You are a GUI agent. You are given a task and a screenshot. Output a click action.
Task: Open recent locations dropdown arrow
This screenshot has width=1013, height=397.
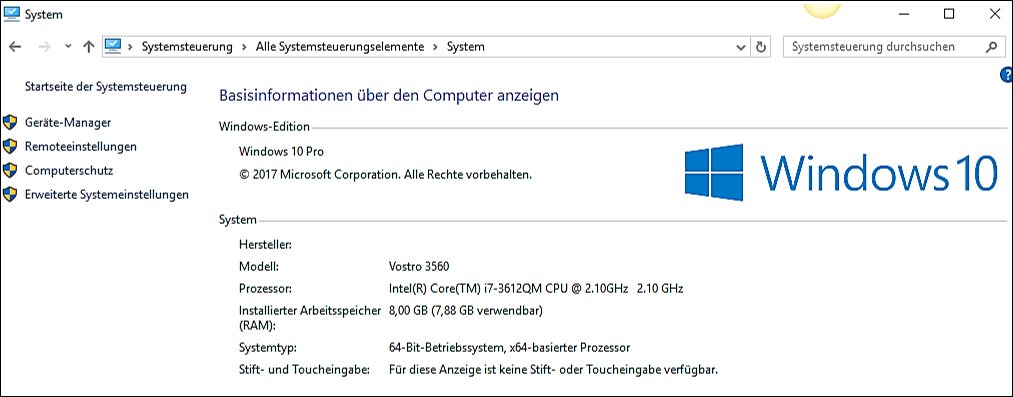click(x=68, y=46)
